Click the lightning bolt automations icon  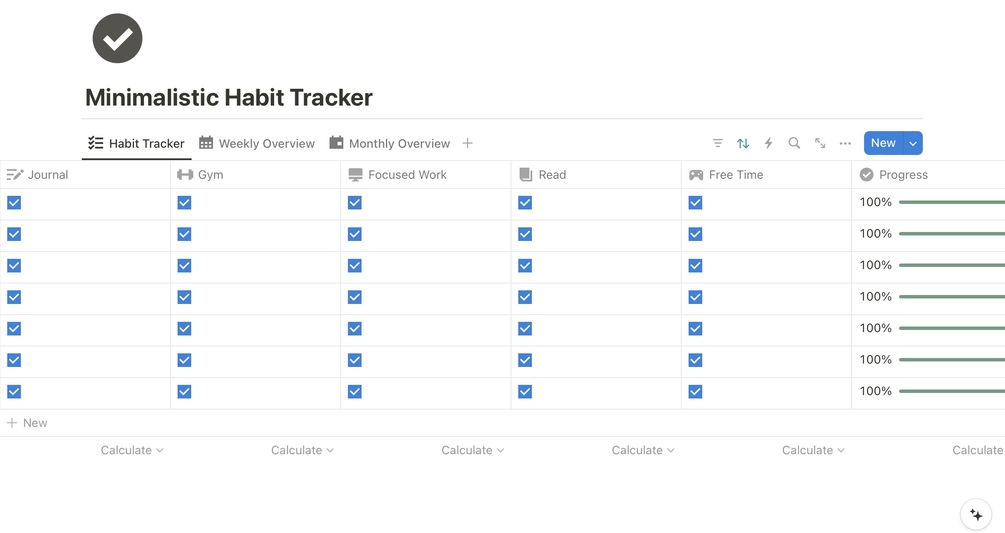tap(768, 143)
